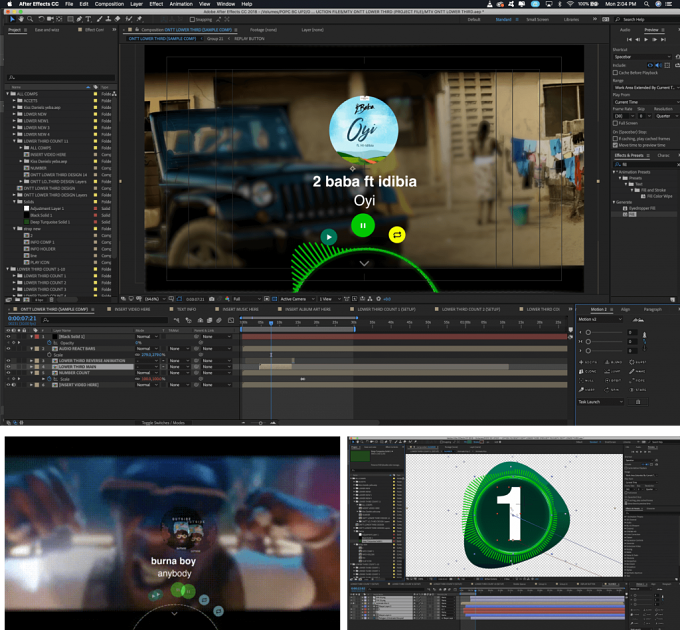Click the yellow repeat button in the composition
Screen dimensions: 680x630
tap(397, 235)
